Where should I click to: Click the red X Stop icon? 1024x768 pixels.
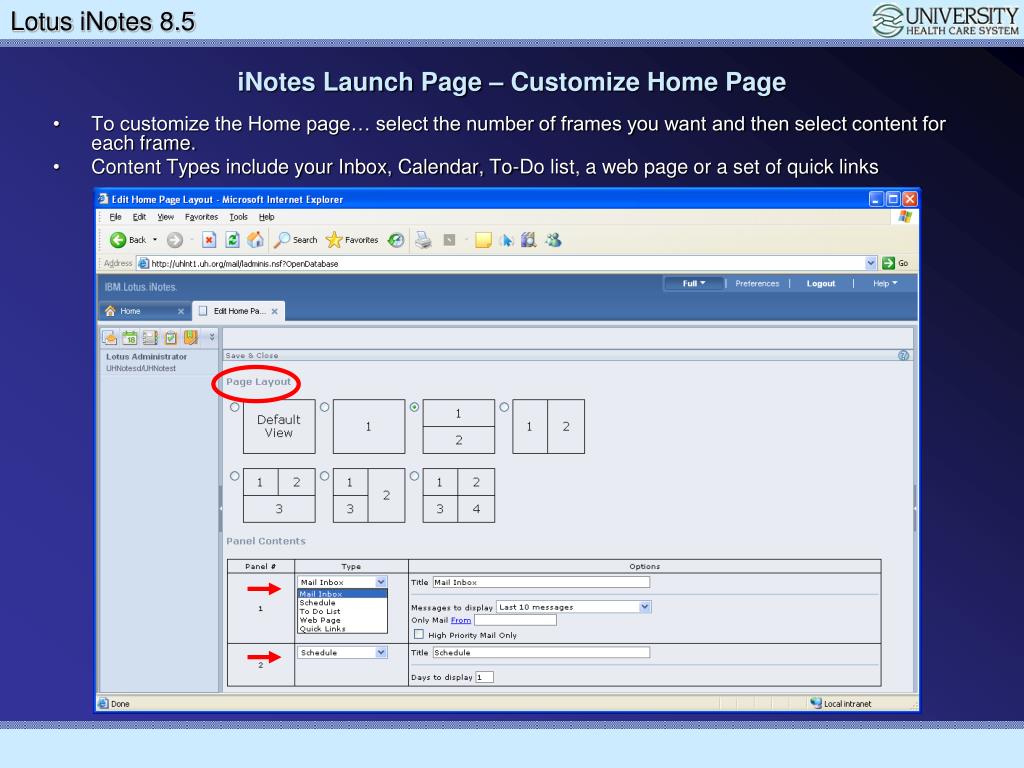click(x=209, y=240)
